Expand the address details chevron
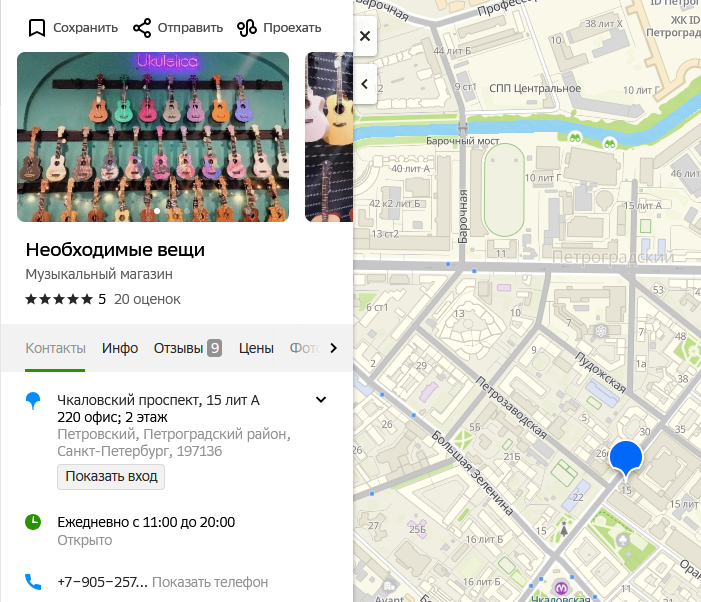This screenshot has height=602, width=701. [x=321, y=400]
